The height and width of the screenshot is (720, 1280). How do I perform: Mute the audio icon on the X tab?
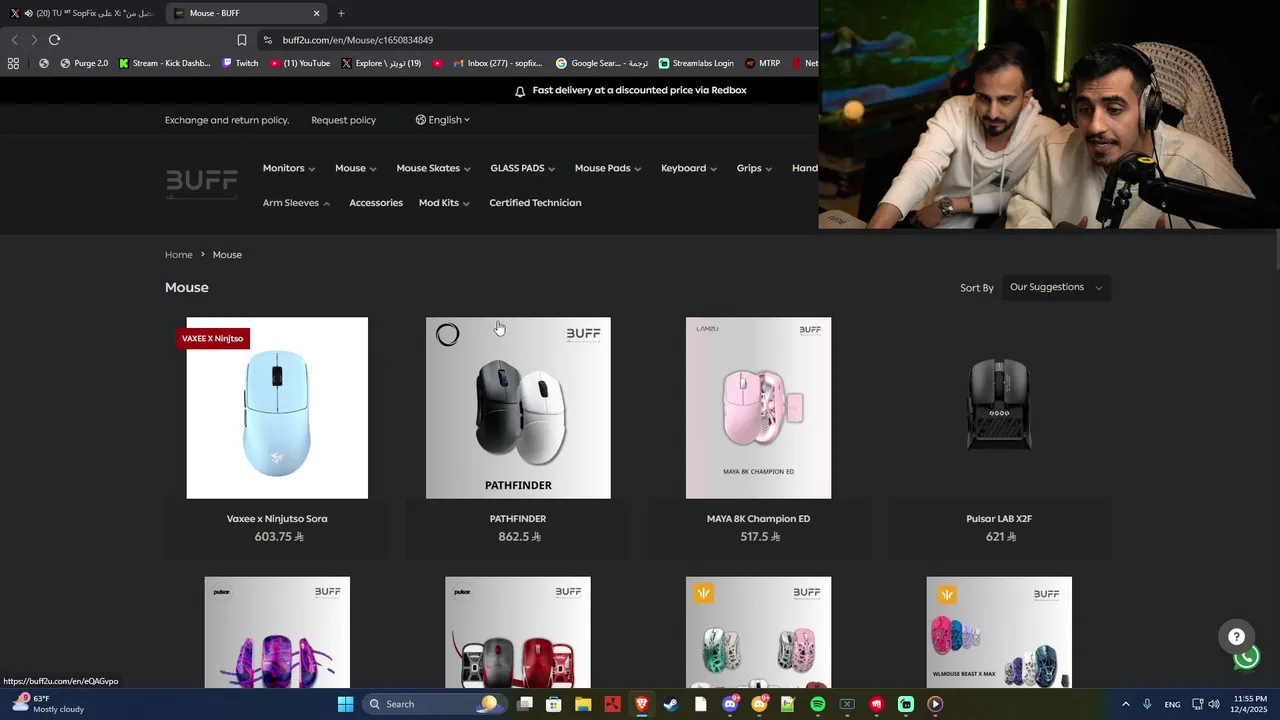point(28,13)
